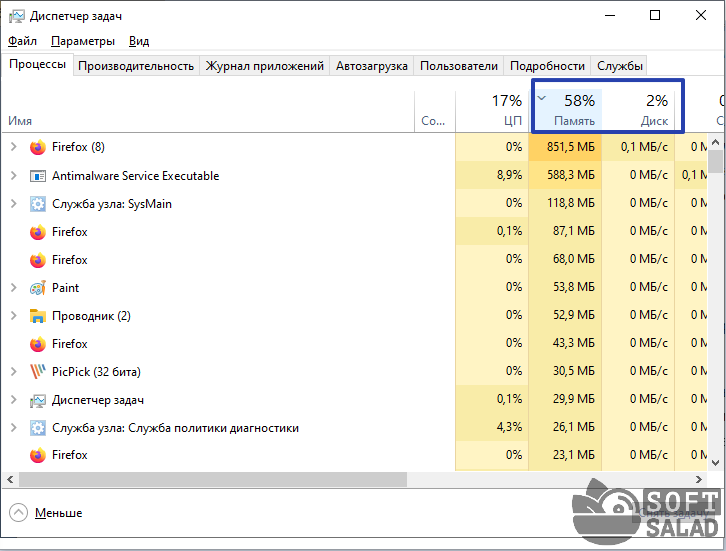Click the 30,5 МБ memory cell
726x551 pixels.
coord(565,371)
